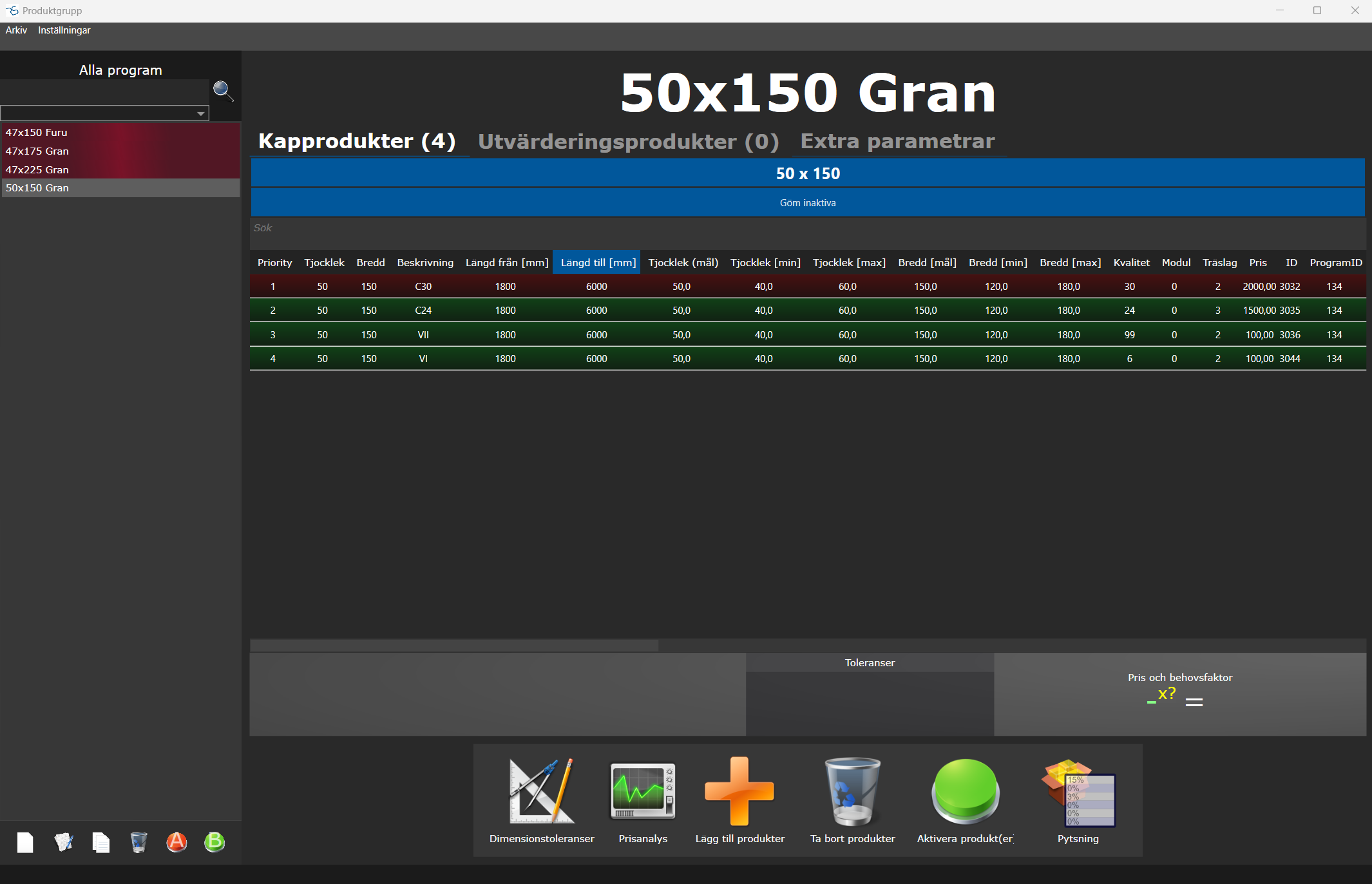Toggle Göm inaktiva bar
Viewport: 1372px width, 884px height.
coord(807,203)
